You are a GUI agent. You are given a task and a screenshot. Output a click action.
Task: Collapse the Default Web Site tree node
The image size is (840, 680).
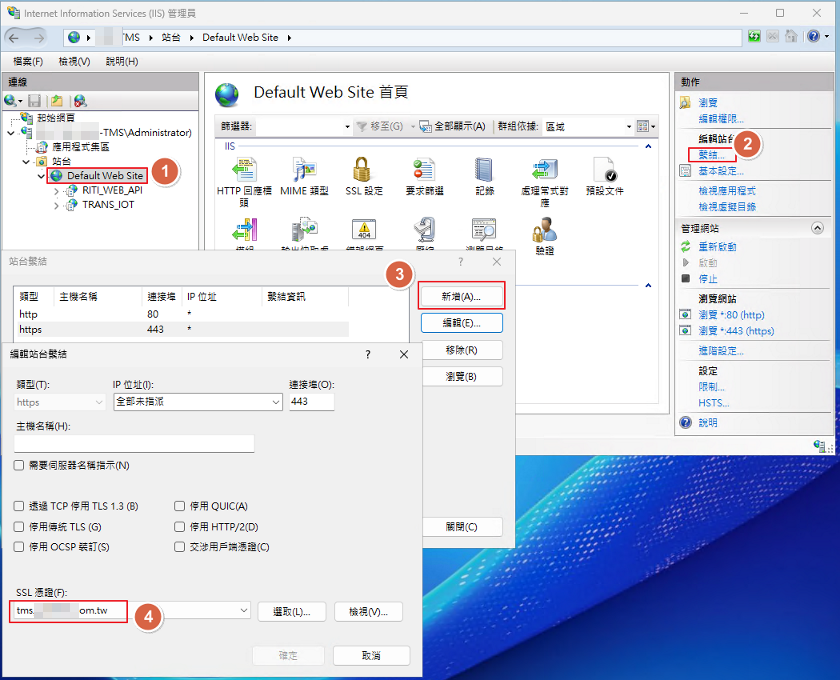(x=41, y=176)
